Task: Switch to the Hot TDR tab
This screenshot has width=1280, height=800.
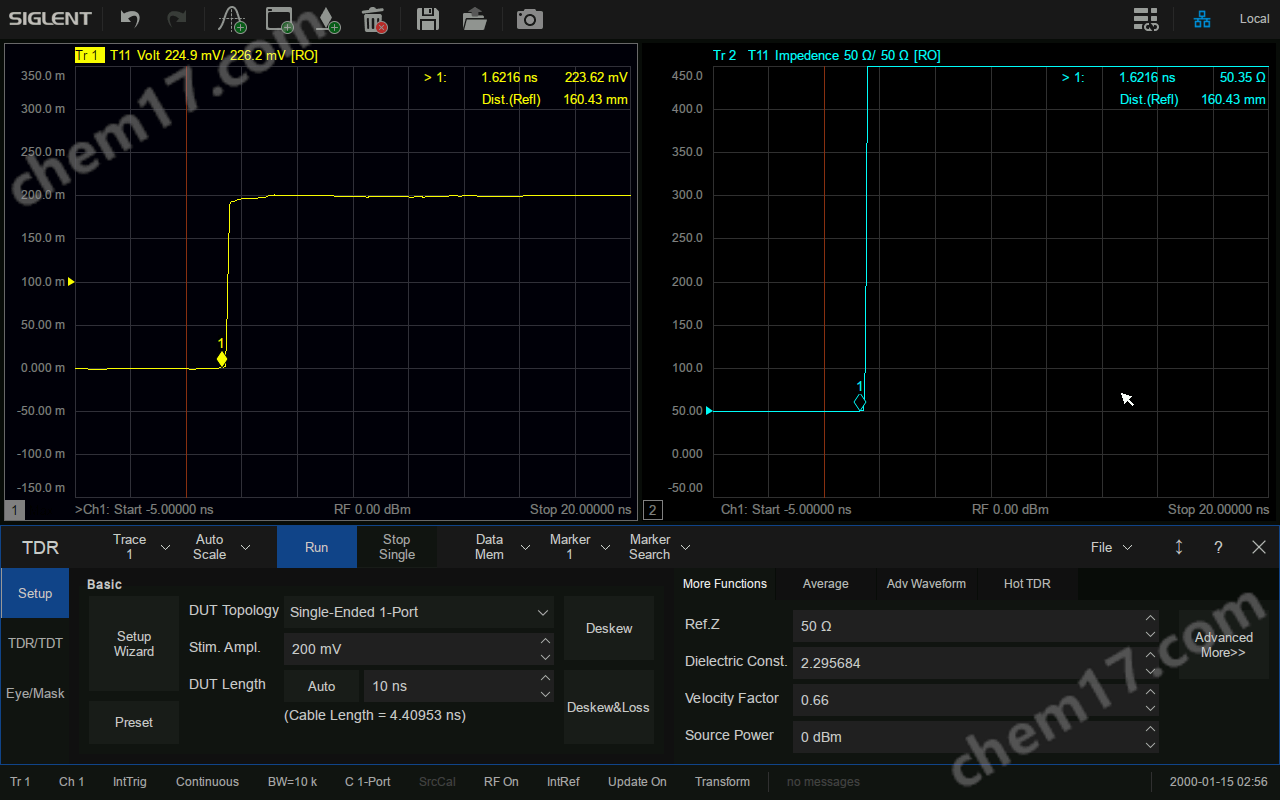Action: (x=1027, y=584)
